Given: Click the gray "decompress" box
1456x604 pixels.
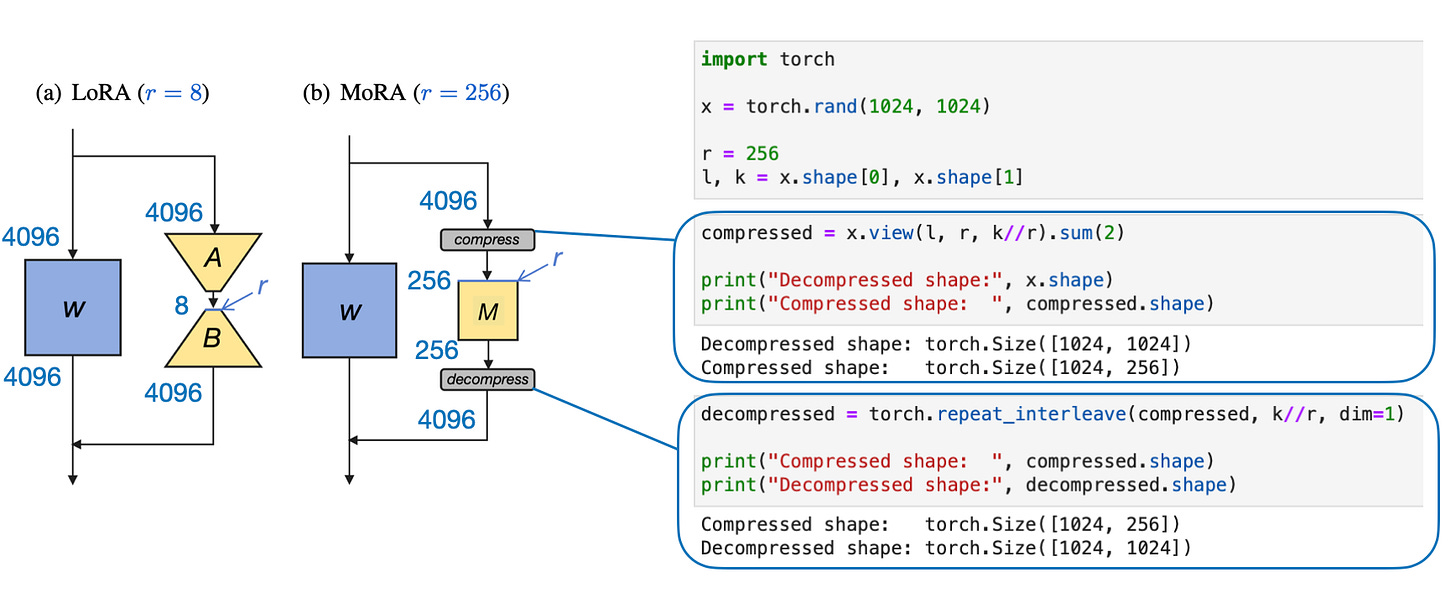Looking at the screenshot, I should point(488,380).
